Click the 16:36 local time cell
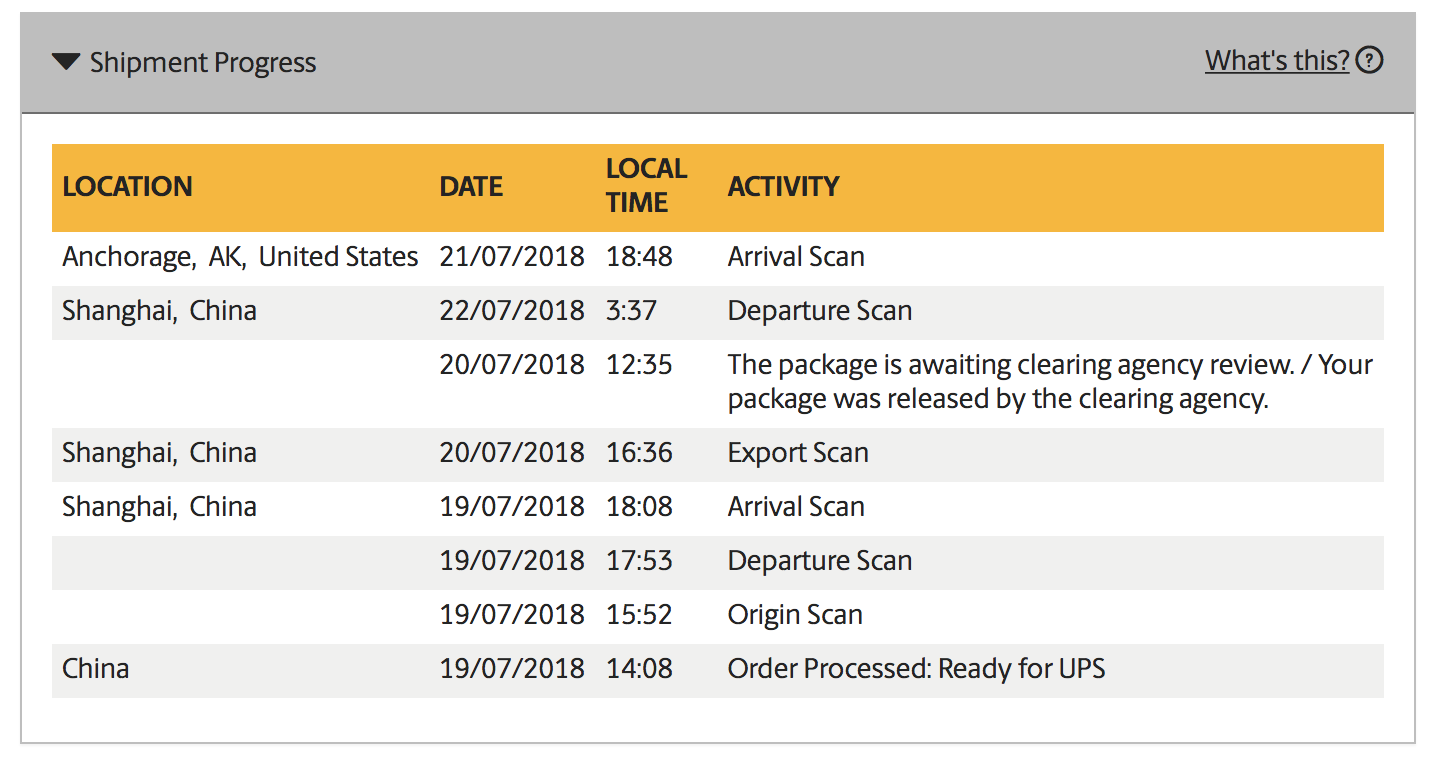This screenshot has width=1432, height=772. (639, 453)
